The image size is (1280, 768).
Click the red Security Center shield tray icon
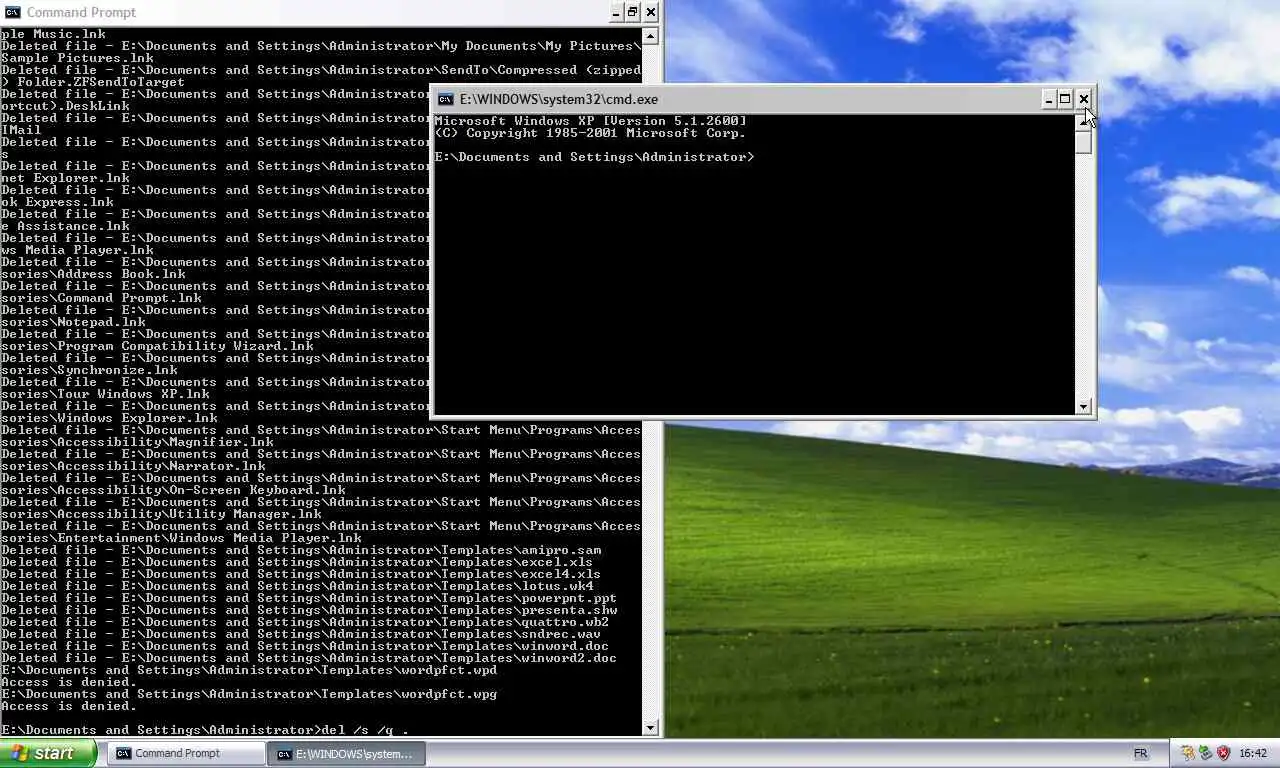tap(1223, 753)
